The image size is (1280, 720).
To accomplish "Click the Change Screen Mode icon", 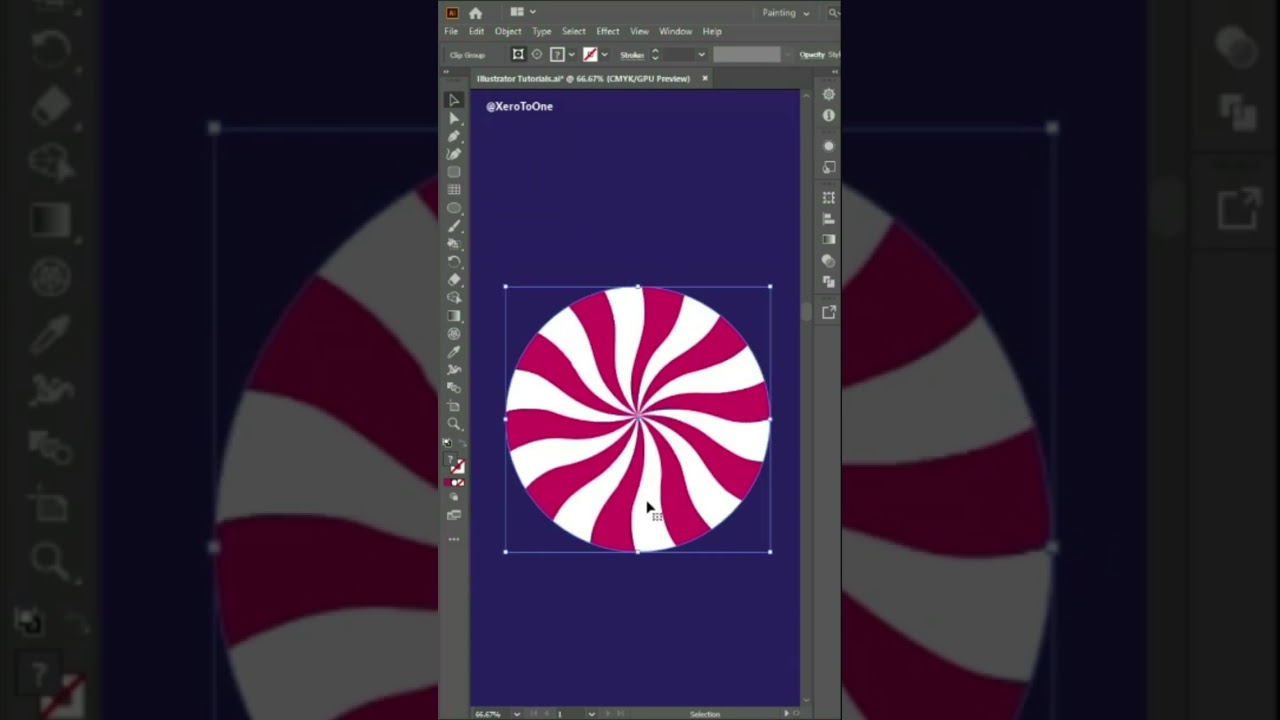I will (454, 515).
